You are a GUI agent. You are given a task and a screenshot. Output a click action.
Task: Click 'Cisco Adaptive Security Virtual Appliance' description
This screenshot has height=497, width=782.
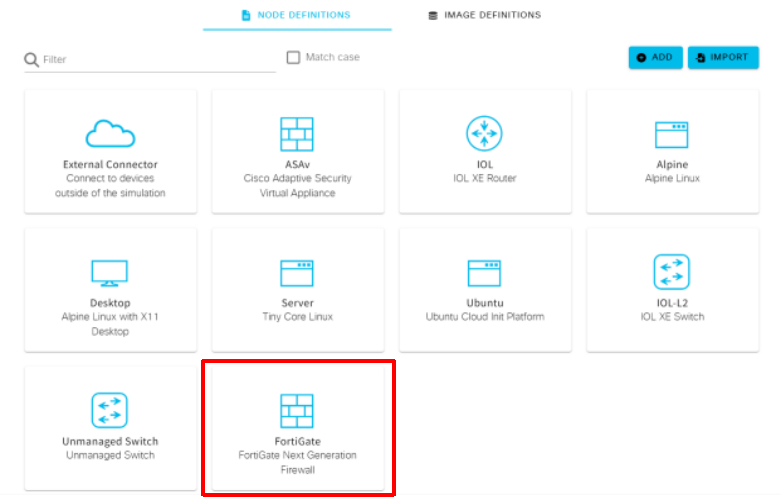tap(297, 185)
